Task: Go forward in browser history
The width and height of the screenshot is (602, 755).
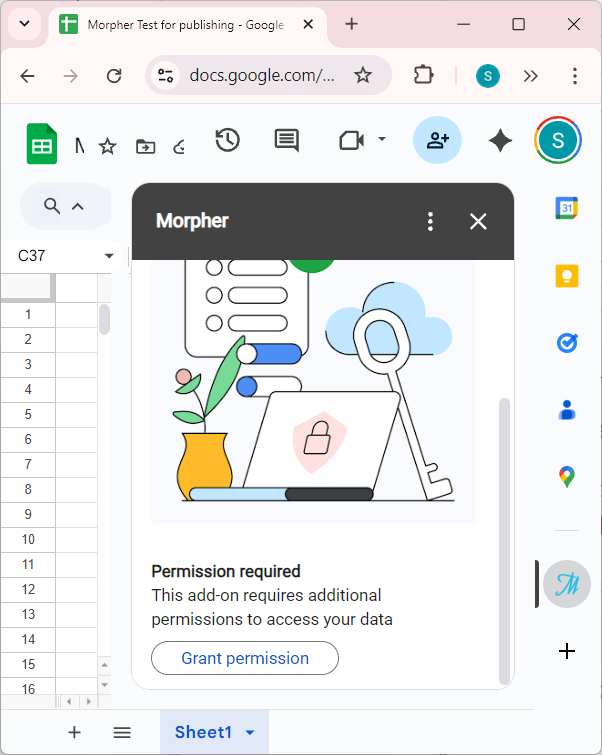Action: point(71,76)
